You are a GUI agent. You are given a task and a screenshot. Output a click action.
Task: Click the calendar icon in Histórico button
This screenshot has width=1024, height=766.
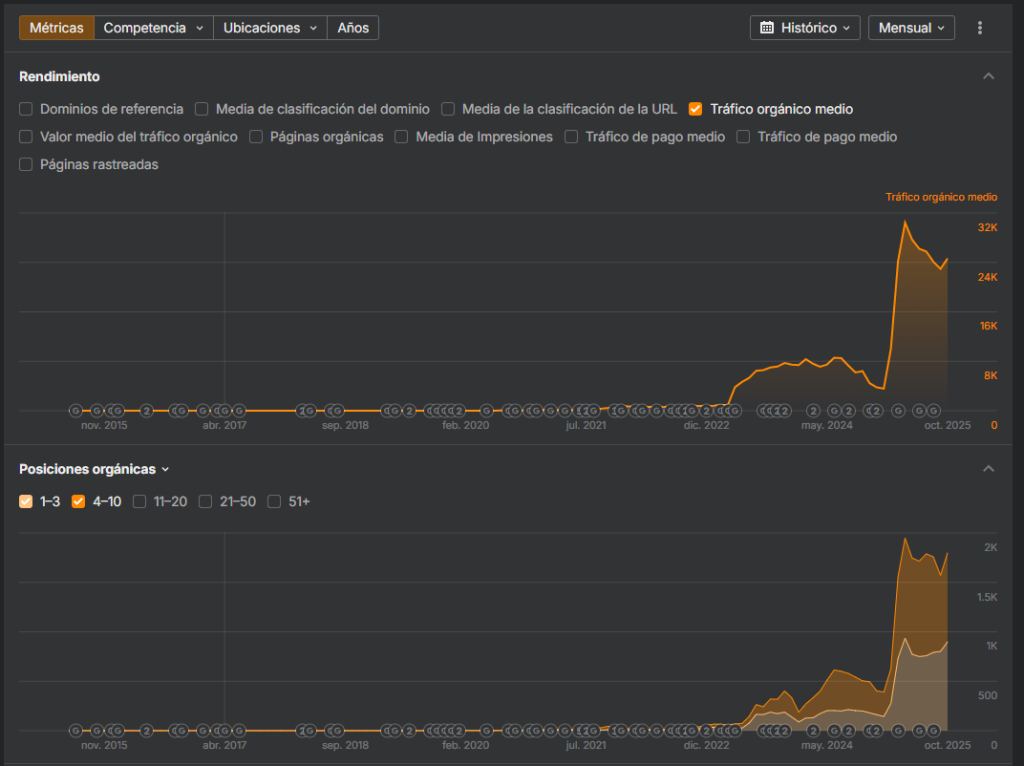point(767,28)
